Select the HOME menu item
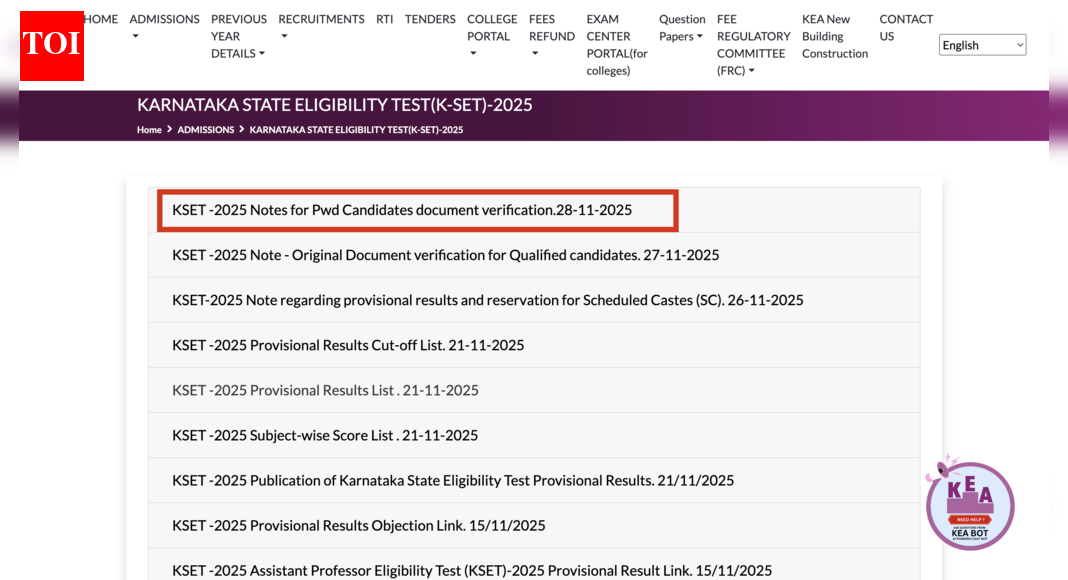Image resolution: width=1068 pixels, height=580 pixels. click(100, 18)
